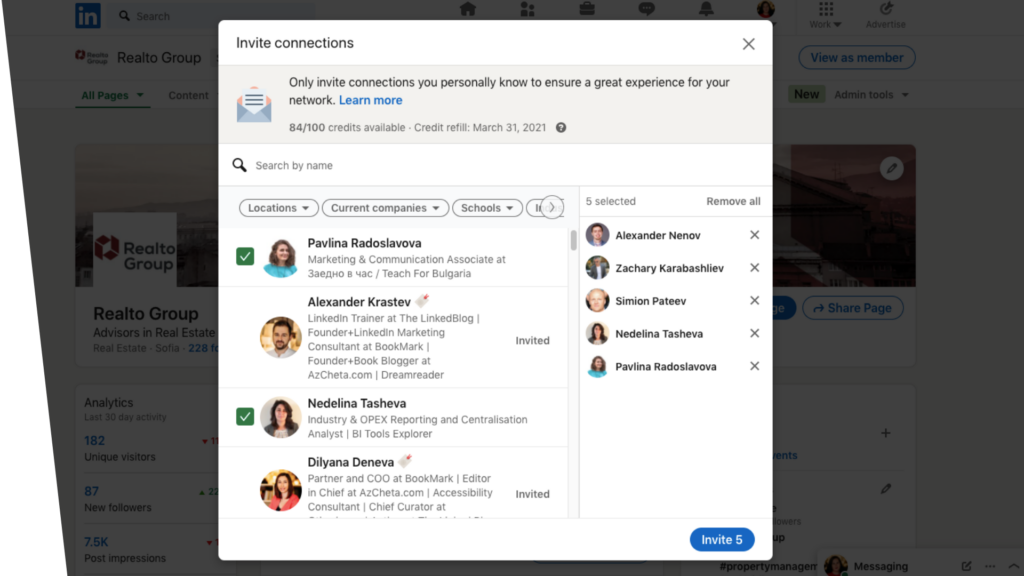The image size is (1024, 576).
Task: Open the Messaging bar label
Action: tap(880, 566)
